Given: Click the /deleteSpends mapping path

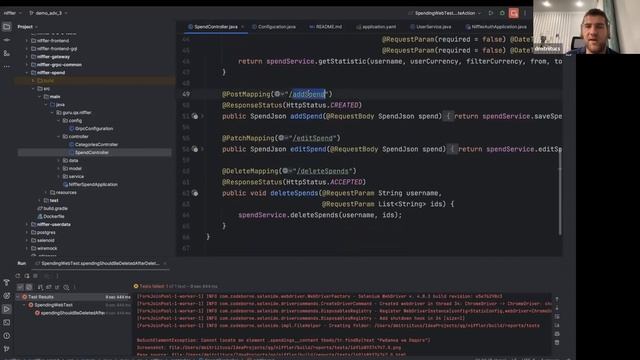Looking at the screenshot, I should click(323, 171).
